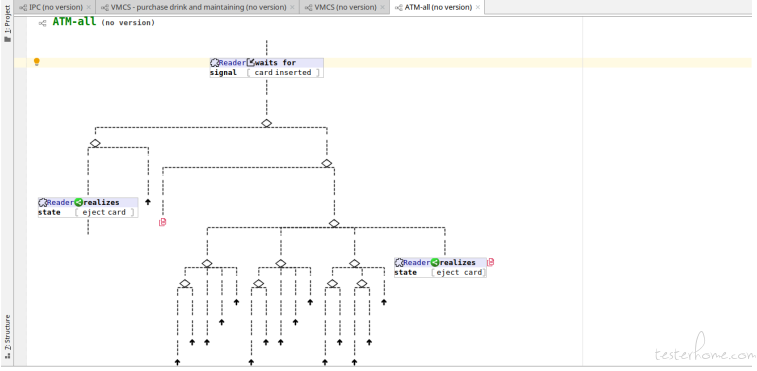Screen dimensions: 757x371
Task: Click topmost diamond decision node under card inserted
Action: 266,123
